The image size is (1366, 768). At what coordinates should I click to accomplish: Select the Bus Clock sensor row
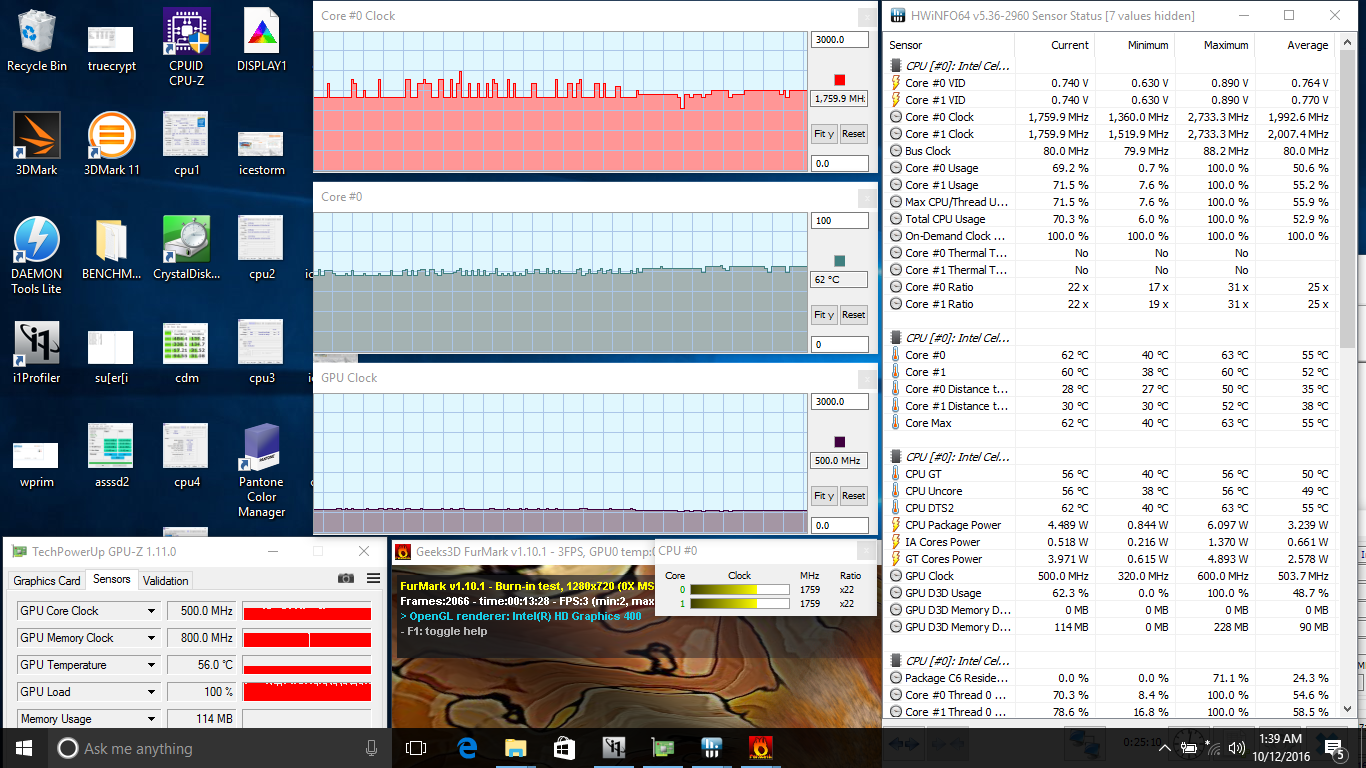click(1110, 151)
